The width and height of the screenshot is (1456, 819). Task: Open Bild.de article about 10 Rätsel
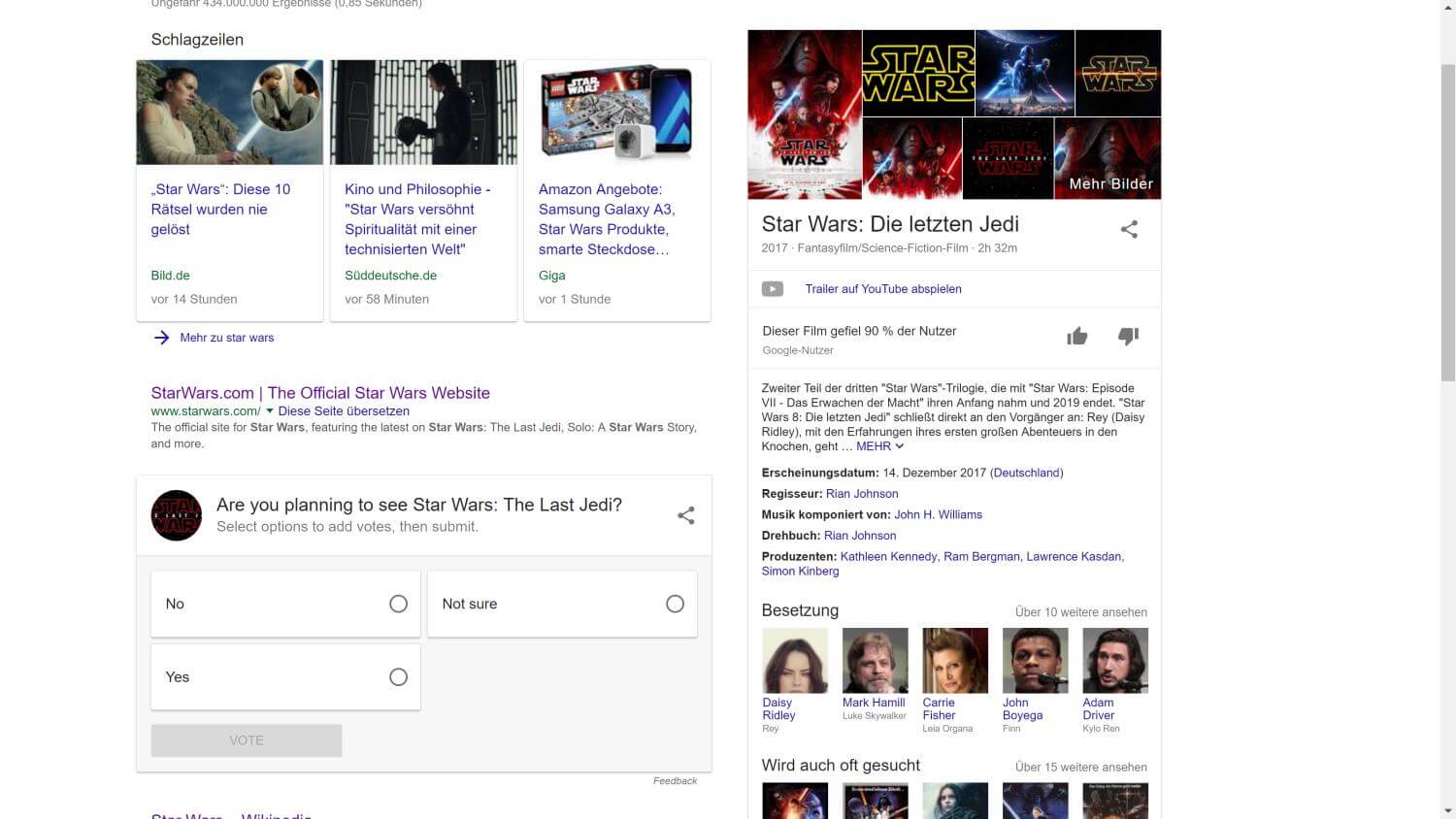coord(220,209)
